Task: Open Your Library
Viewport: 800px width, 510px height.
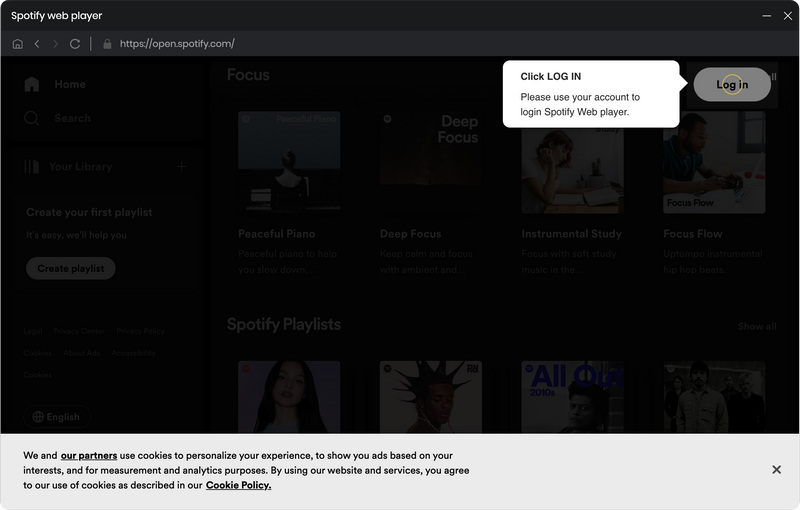Action: [68, 167]
